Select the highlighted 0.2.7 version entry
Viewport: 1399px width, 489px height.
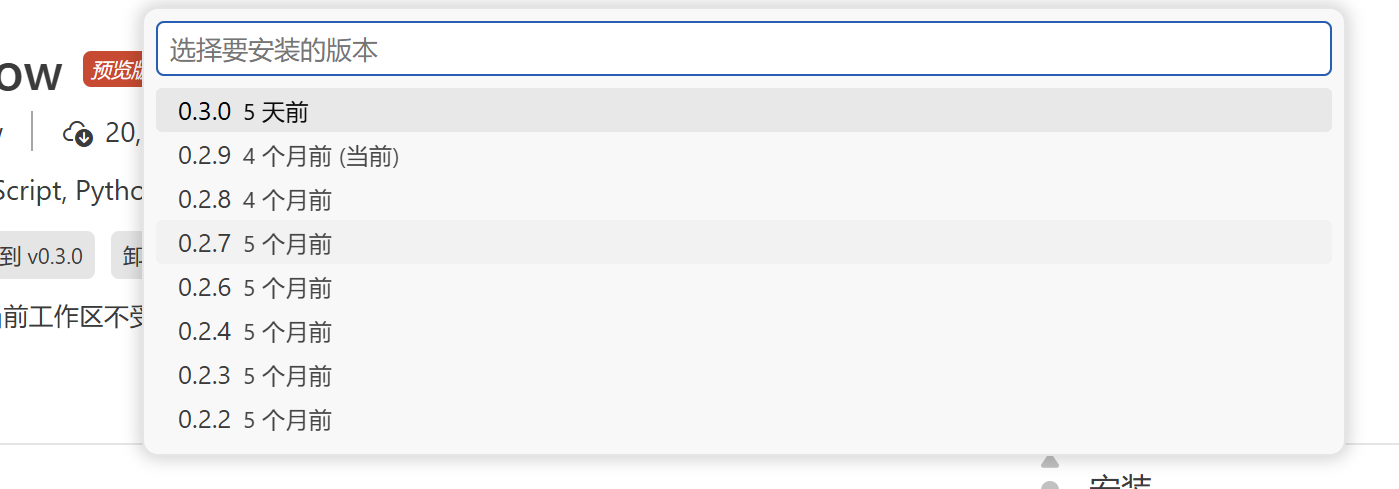point(743,243)
